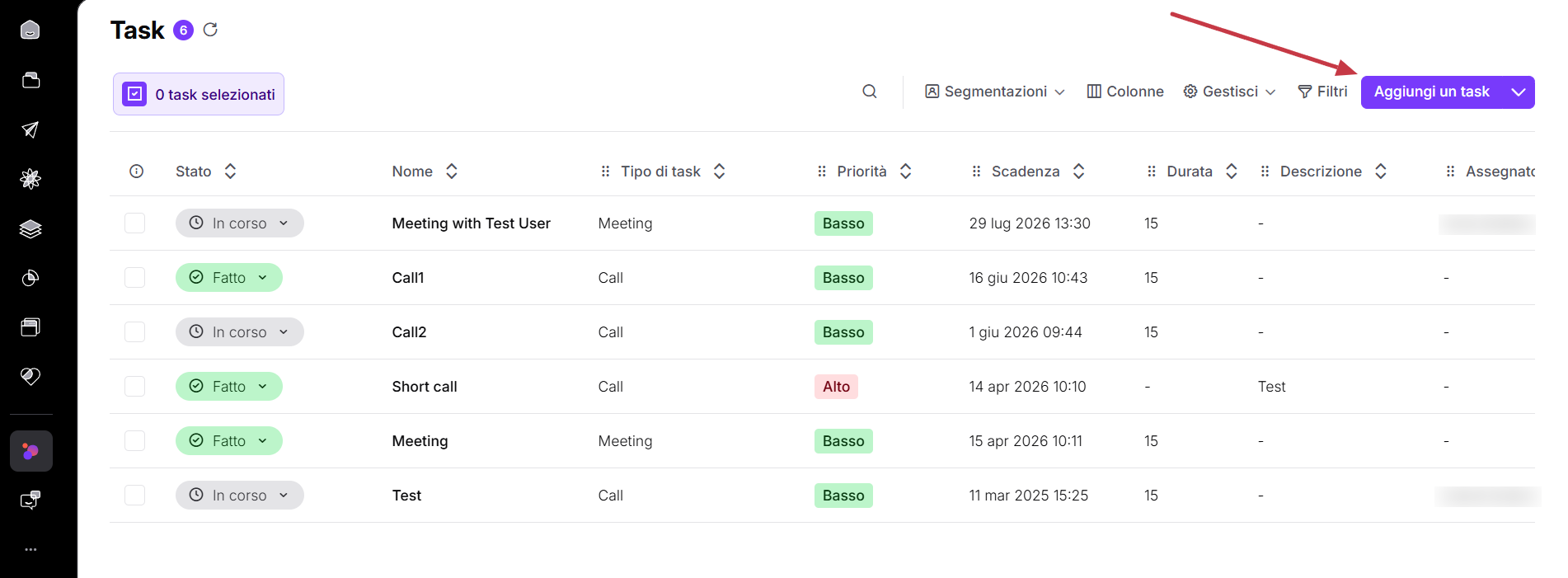Viewport: 1568px width, 578px height.
Task: Open the Gestisci menu
Action: [x=1230, y=92]
